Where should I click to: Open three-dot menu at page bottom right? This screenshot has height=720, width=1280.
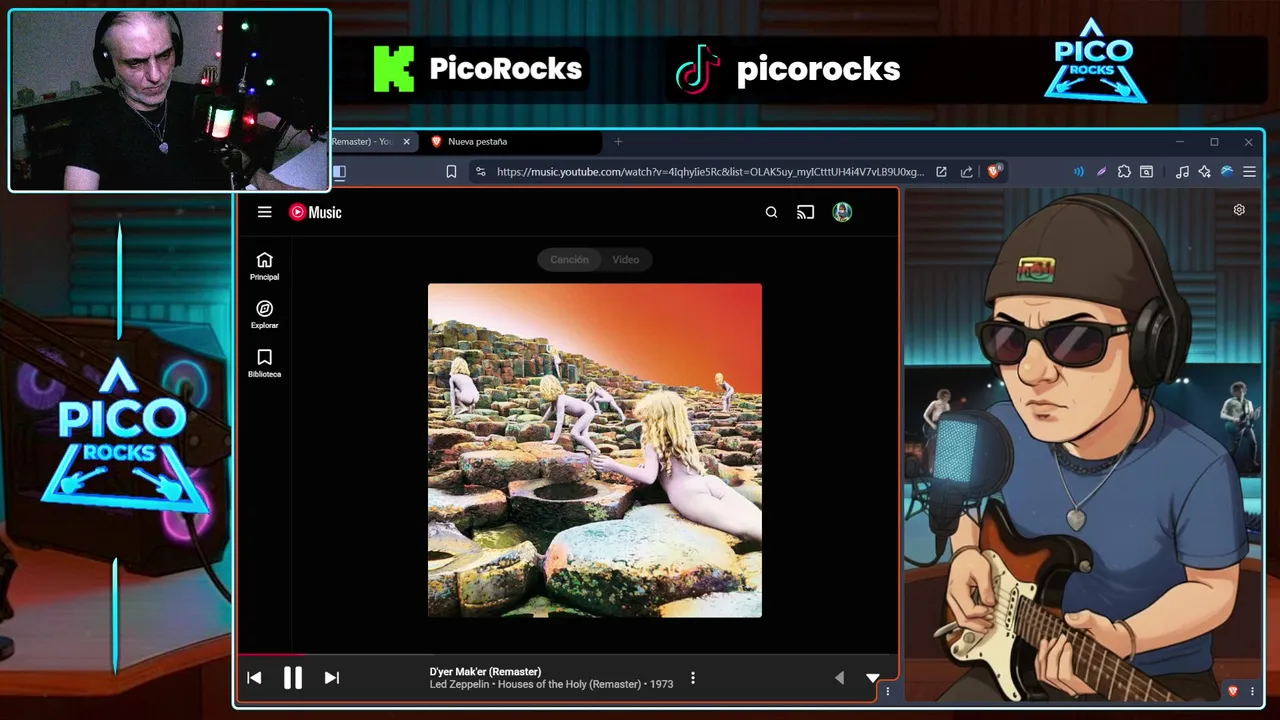point(1252,691)
